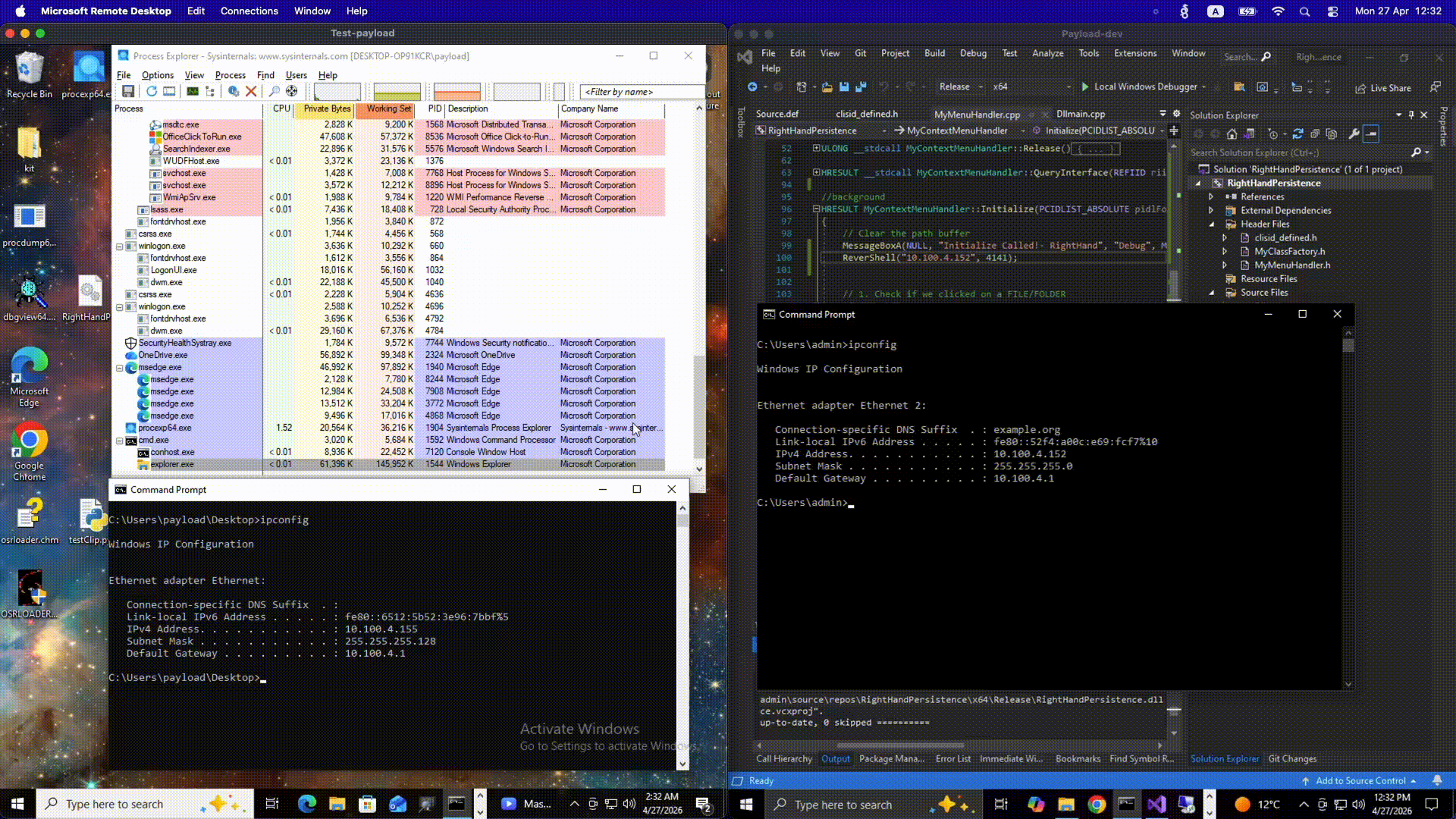
Task: Click the Live Share button
Action: pyautogui.click(x=1382, y=88)
